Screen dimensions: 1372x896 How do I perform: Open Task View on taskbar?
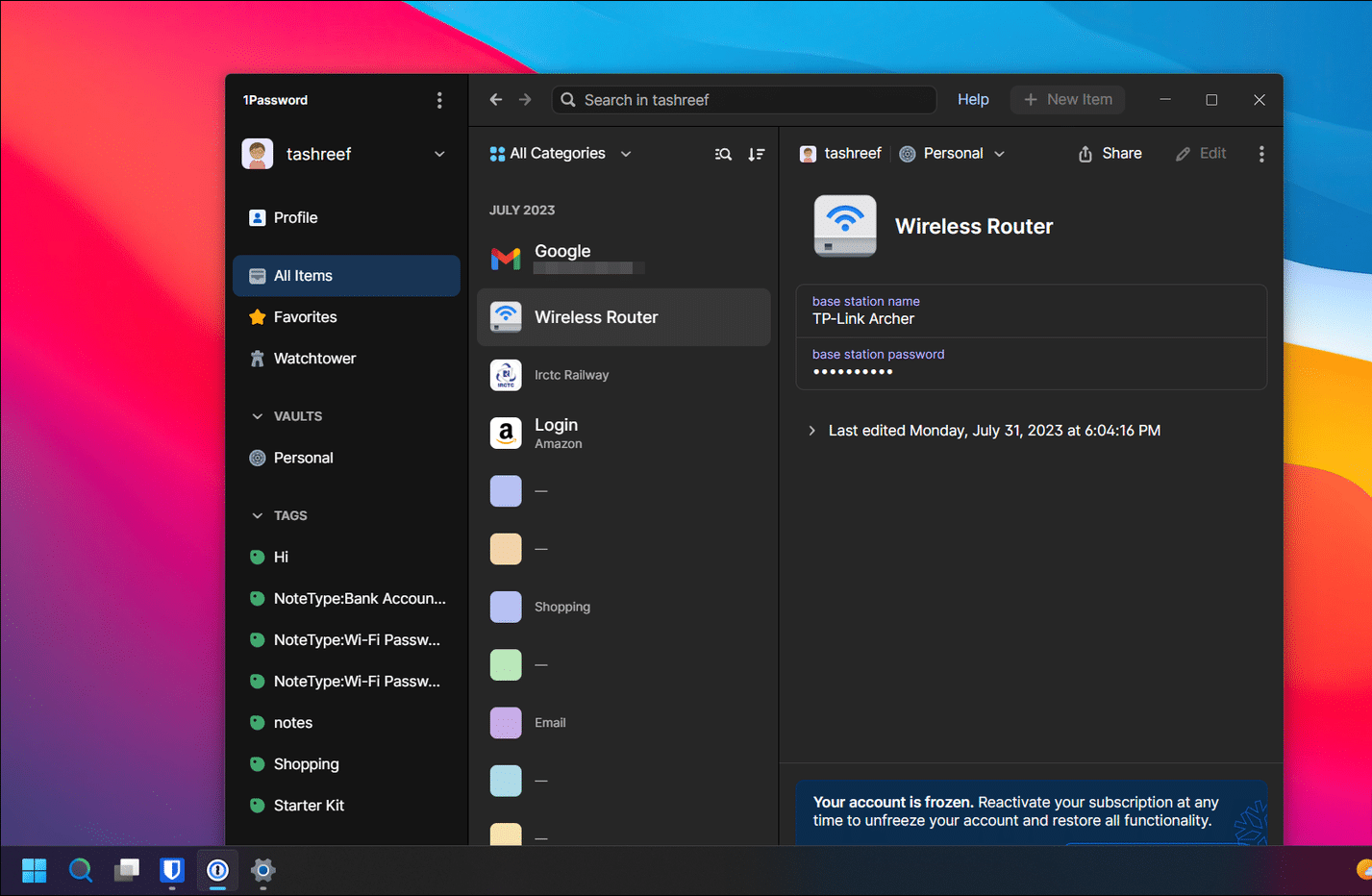point(126,870)
